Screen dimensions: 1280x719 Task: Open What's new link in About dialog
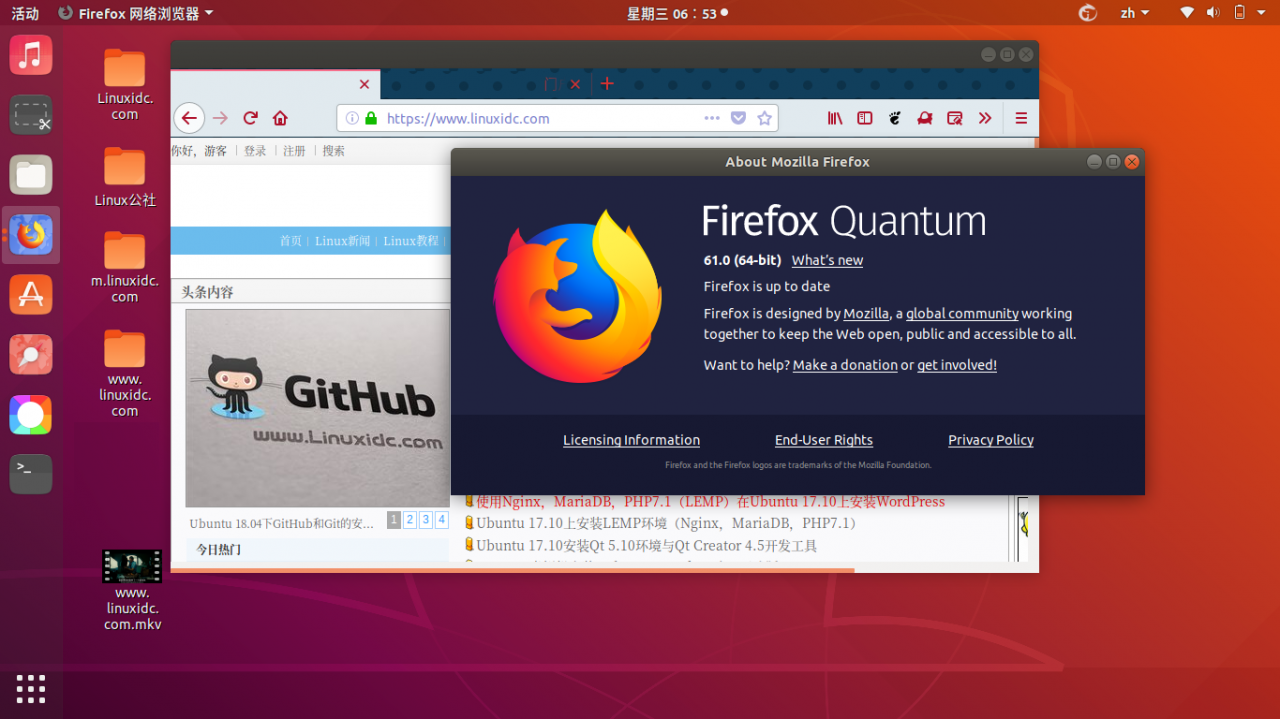coord(827,260)
